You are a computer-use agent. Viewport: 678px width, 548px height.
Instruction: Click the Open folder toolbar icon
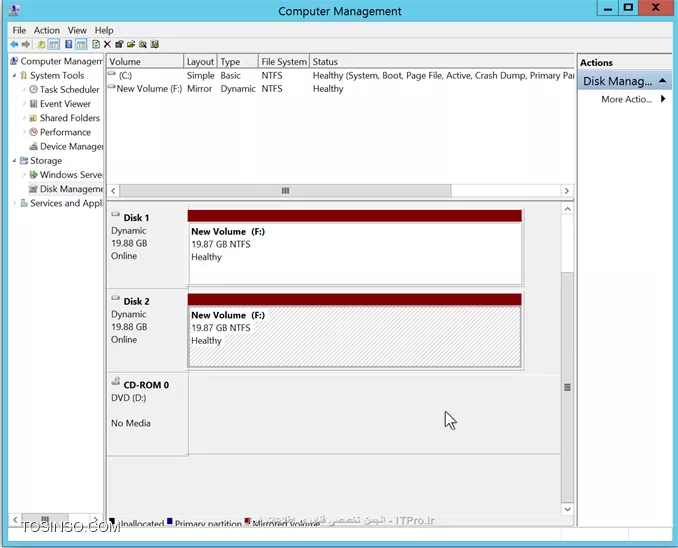(131, 44)
